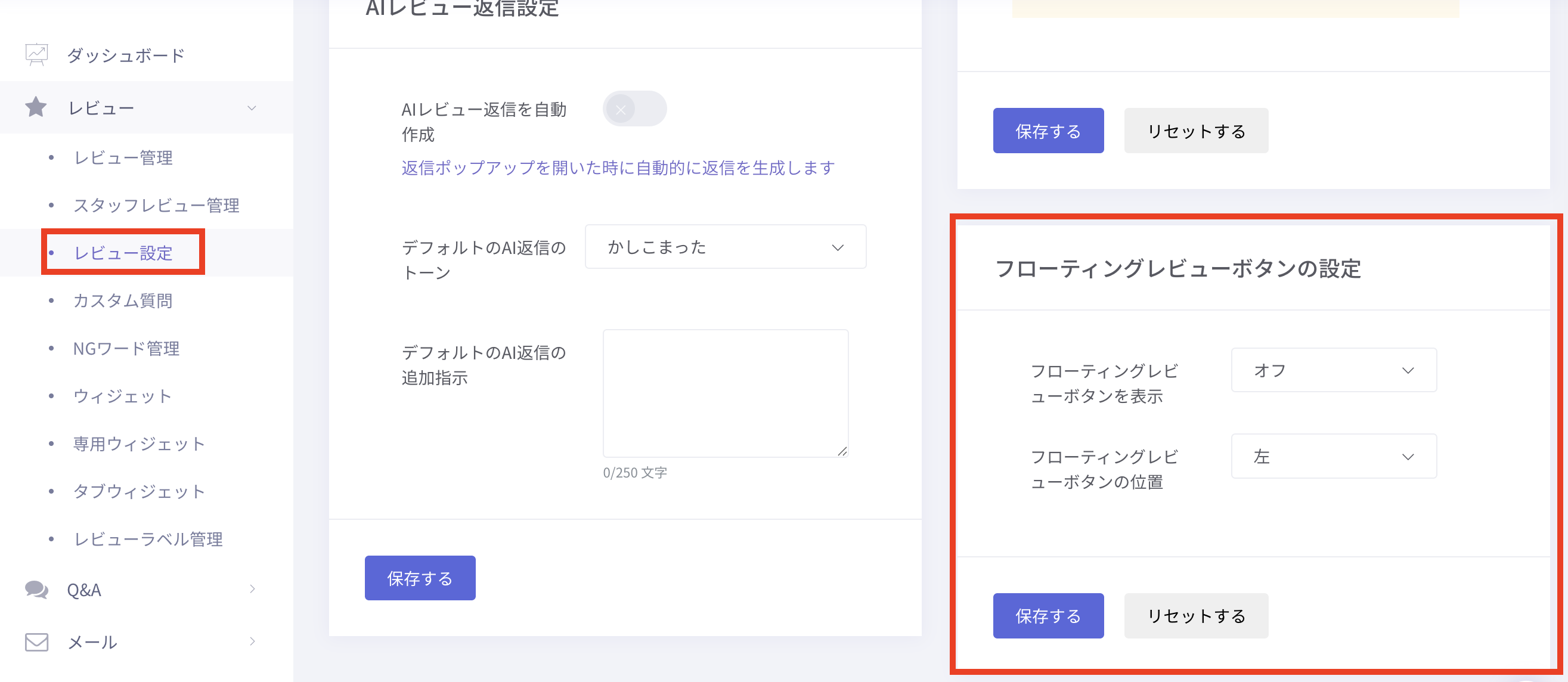The height and width of the screenshot is (682, 1568).
Task: Click the star icon beside レビュー
Action: tap(36, 107)
